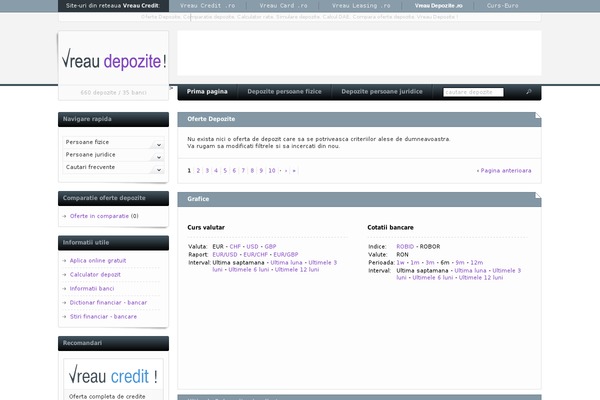
Task: Choose Ultimele 12 luni under Curs valutar
Action: [297, 269]
